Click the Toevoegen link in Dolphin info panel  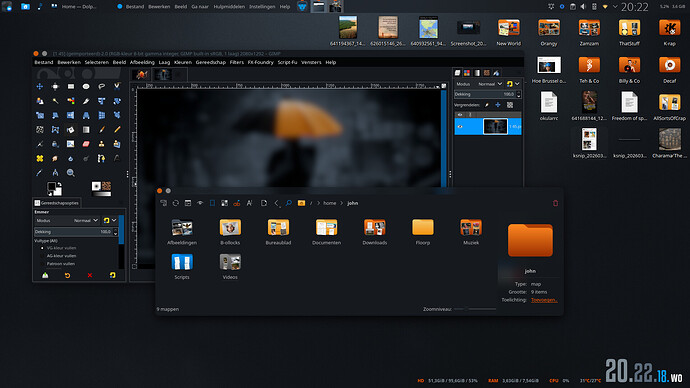[544, 300]
